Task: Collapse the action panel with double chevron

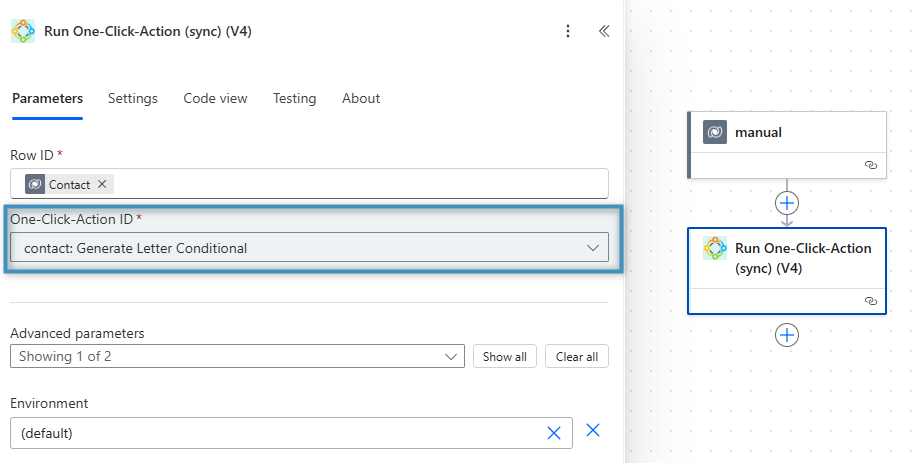Action: pyautogui.click(x=604, y=31)
